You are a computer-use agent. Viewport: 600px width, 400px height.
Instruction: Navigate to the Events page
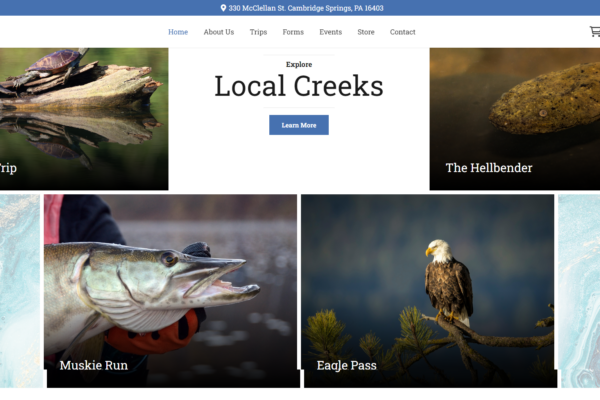pyautogui.click(x=331, y=32)
